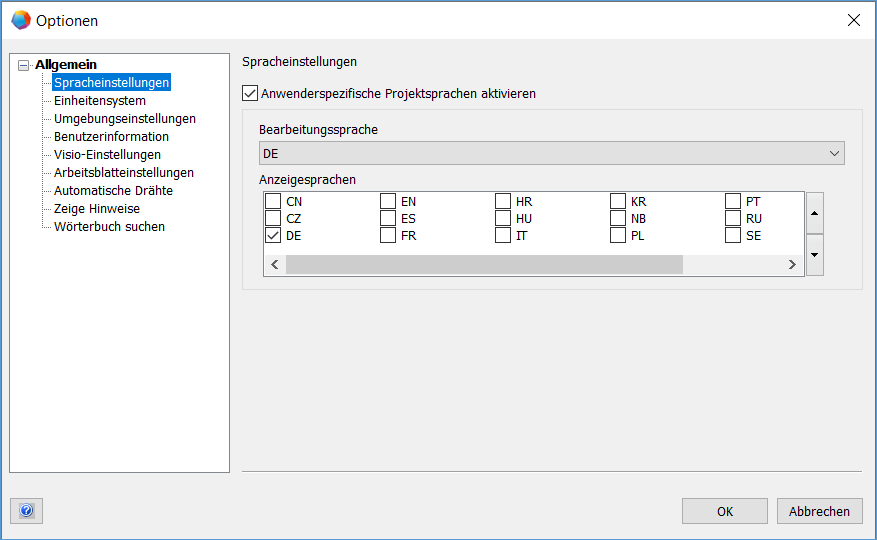Collapse the Allgemein tree node
The image size is (877, 540).
(x=24, y=65)
